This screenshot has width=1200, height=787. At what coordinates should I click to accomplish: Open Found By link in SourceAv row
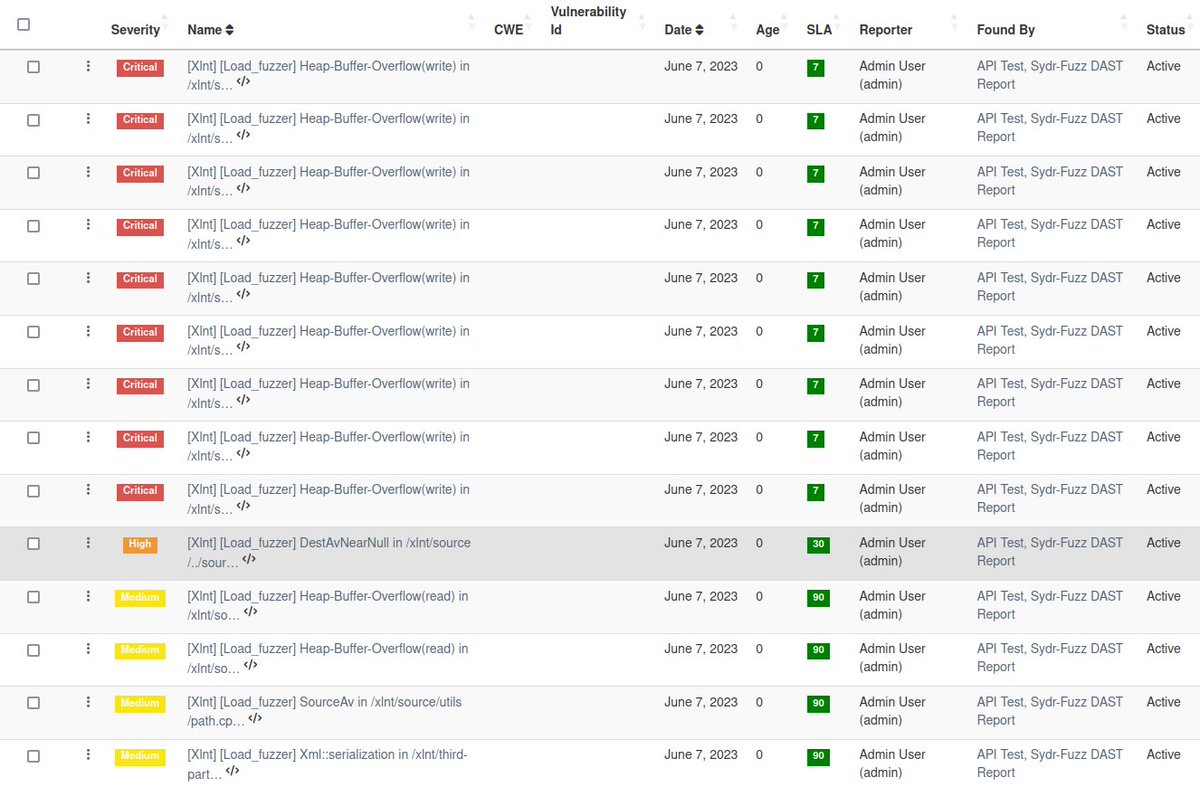coord(1050,711)
